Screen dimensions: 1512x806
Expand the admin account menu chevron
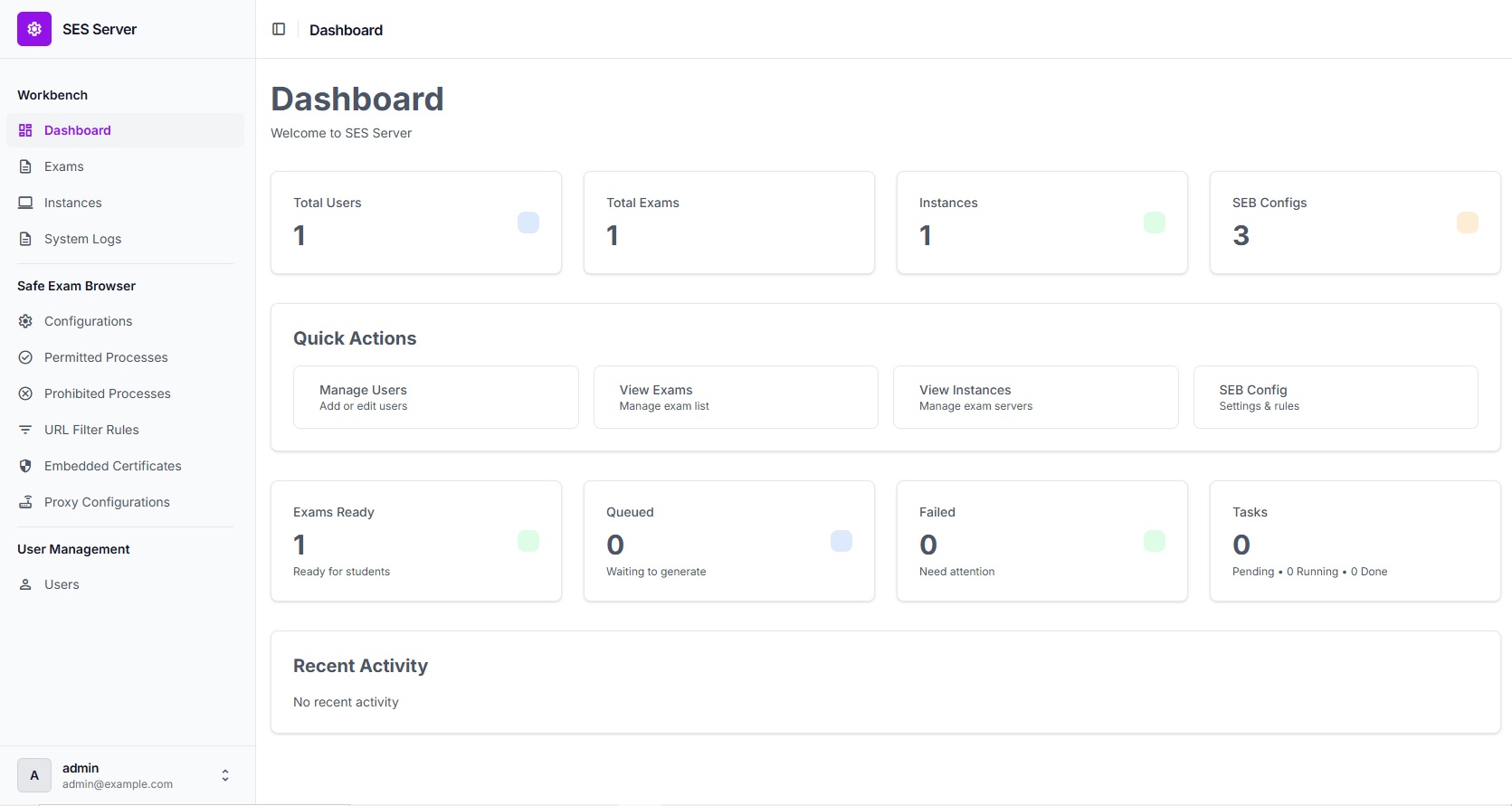(225, 775)
